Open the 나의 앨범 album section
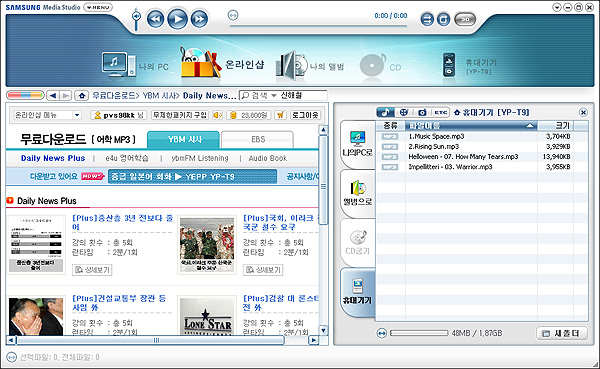 click(x=310, y=66)
